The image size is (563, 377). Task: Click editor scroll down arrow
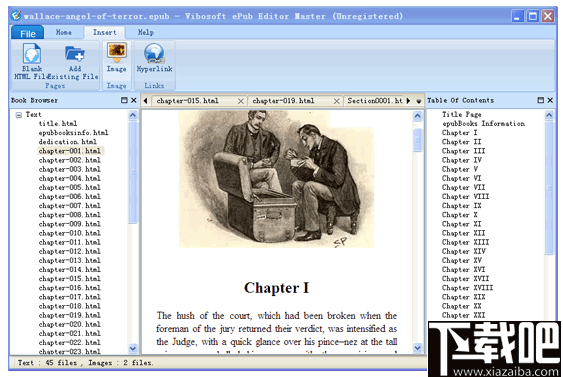(417, 348)
